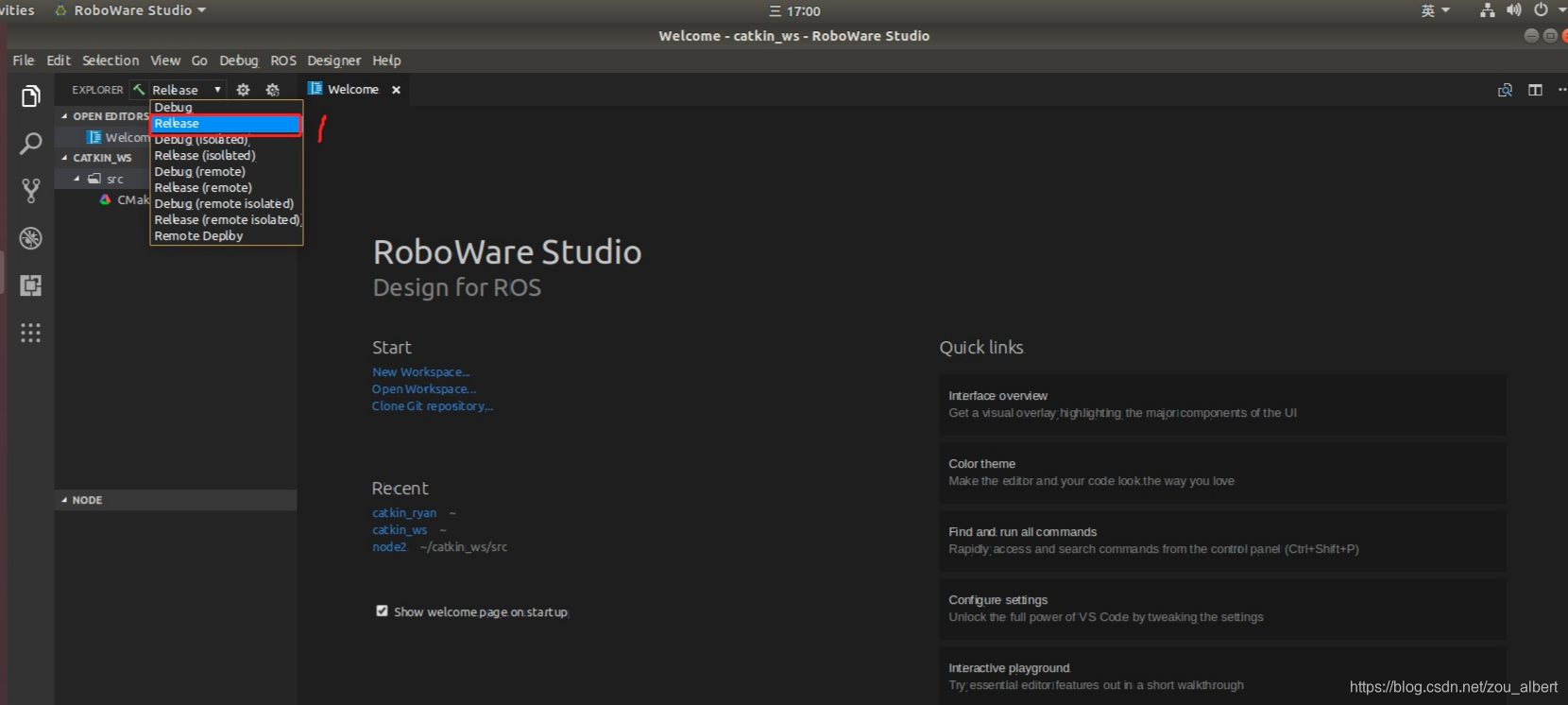Open the Debug menu in menu bar

coord(239,60)
